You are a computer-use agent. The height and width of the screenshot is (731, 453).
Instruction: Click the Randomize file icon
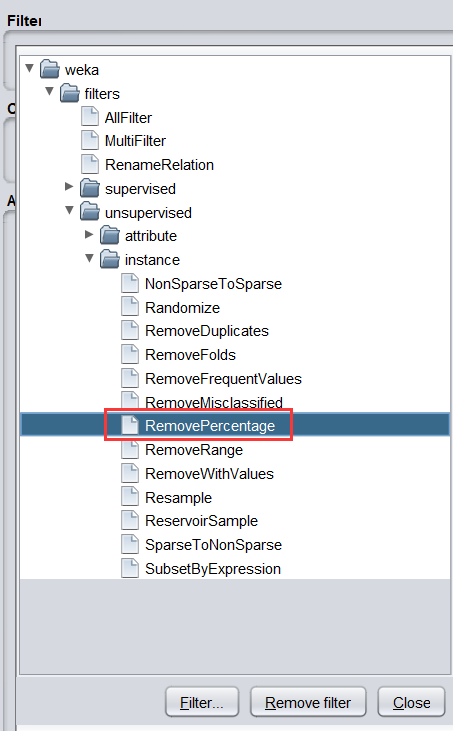click(x=130, y=307)
